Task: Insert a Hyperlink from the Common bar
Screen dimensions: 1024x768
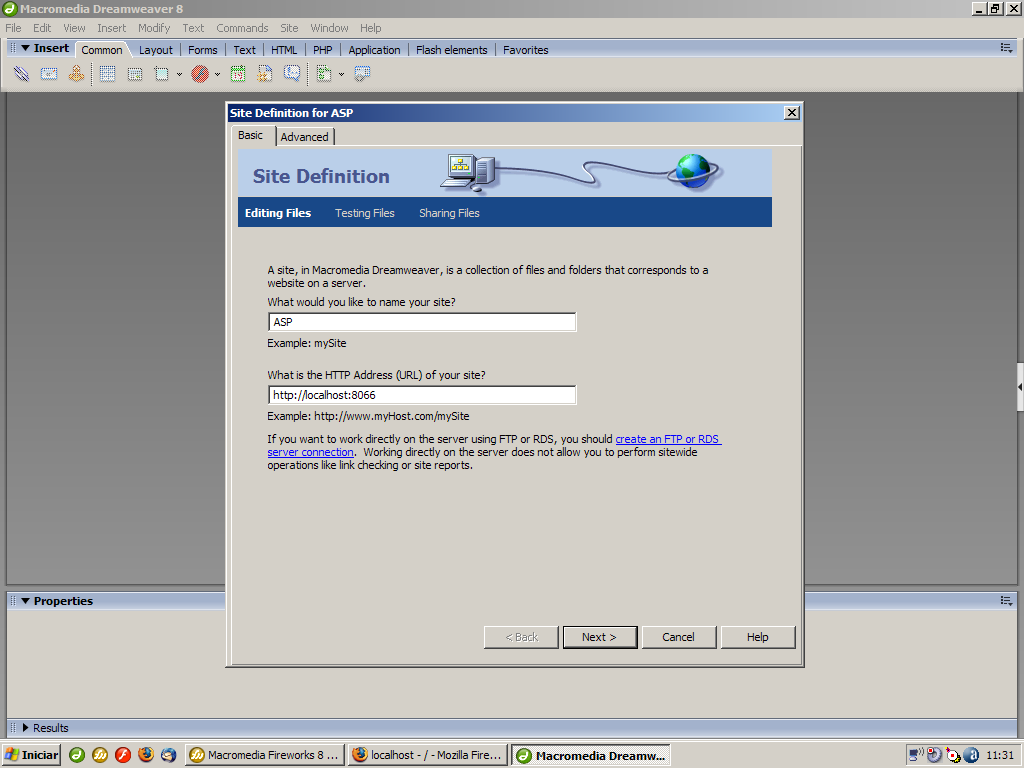Action: (22, 74)
